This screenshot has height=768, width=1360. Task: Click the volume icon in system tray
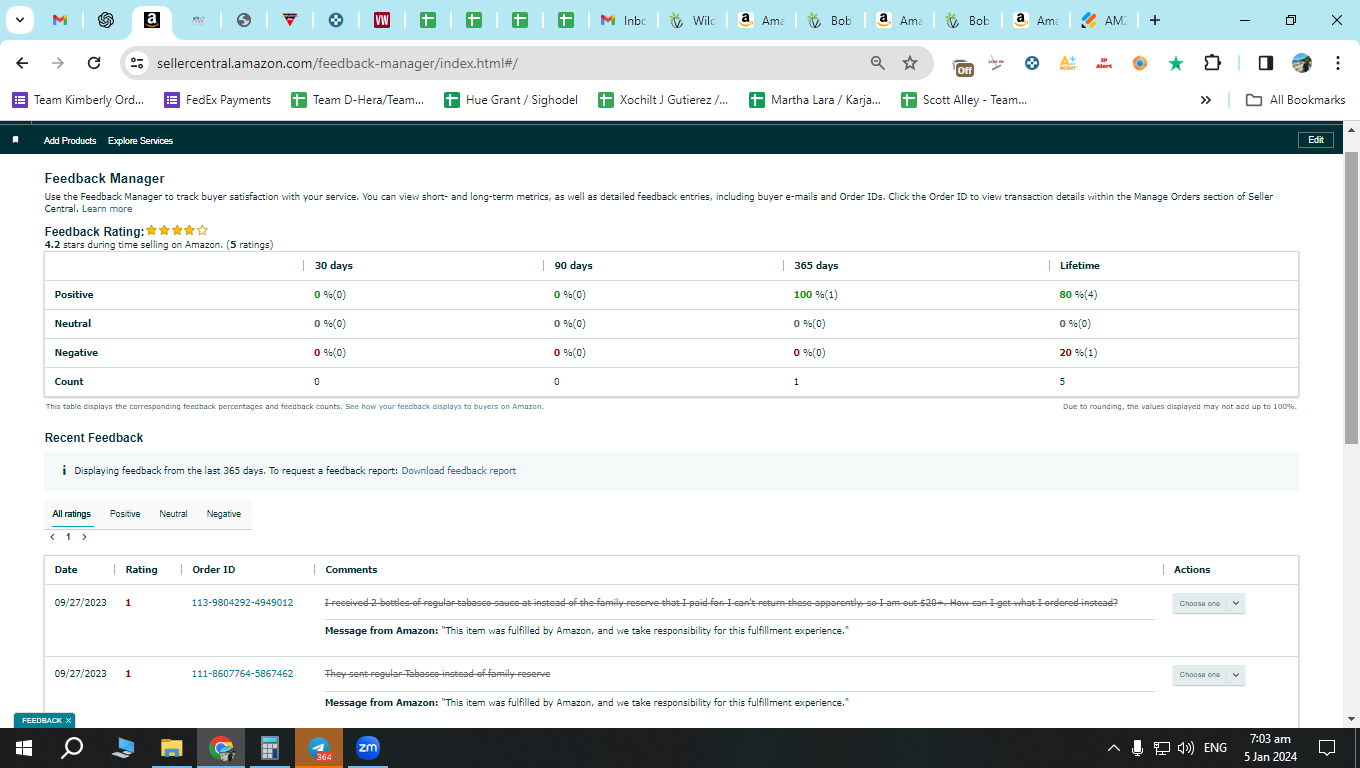coord(1187,748)
